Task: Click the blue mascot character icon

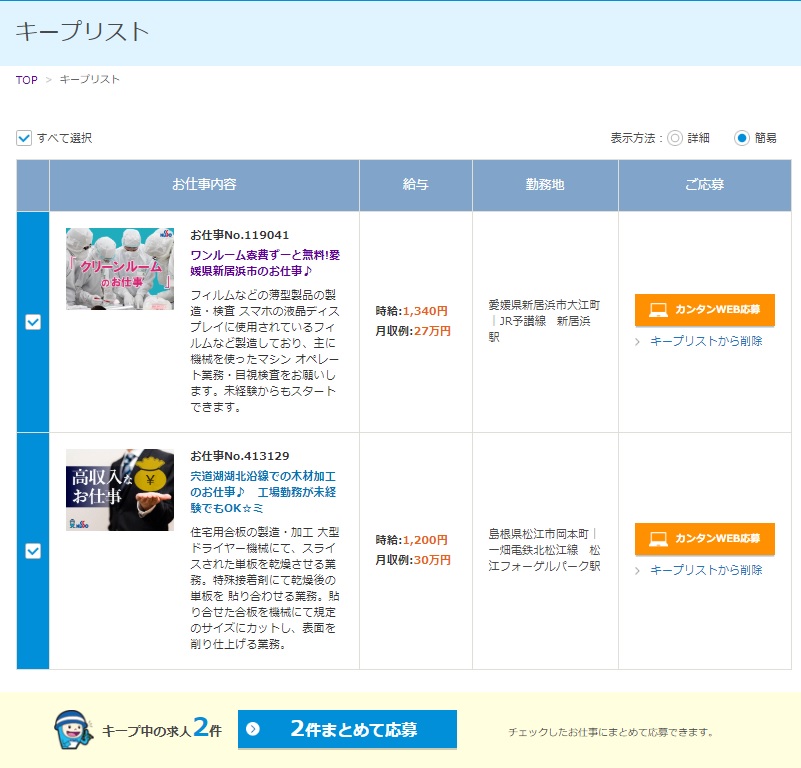Action: point(70,730)
